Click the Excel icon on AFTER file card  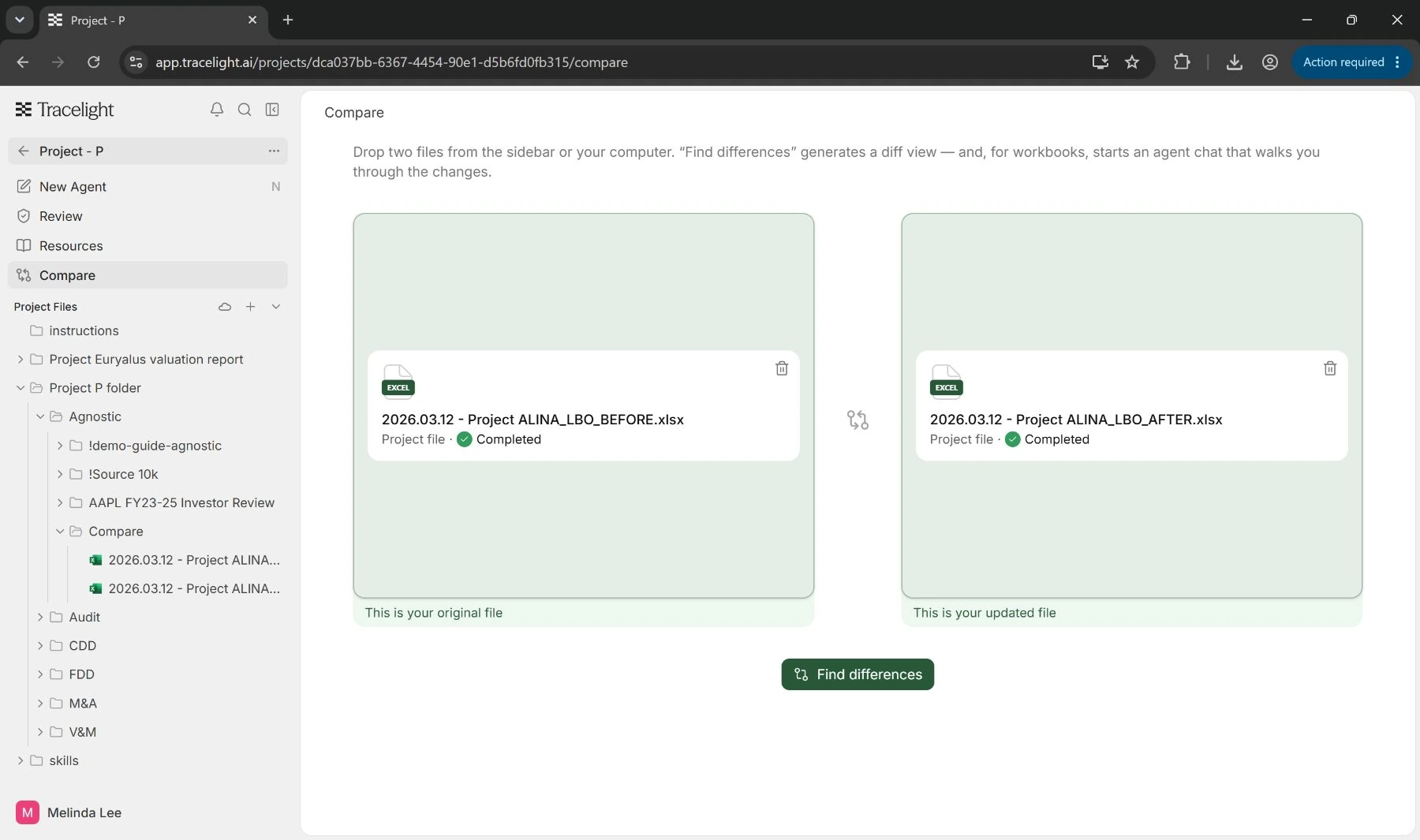click(x=947, y=381)
